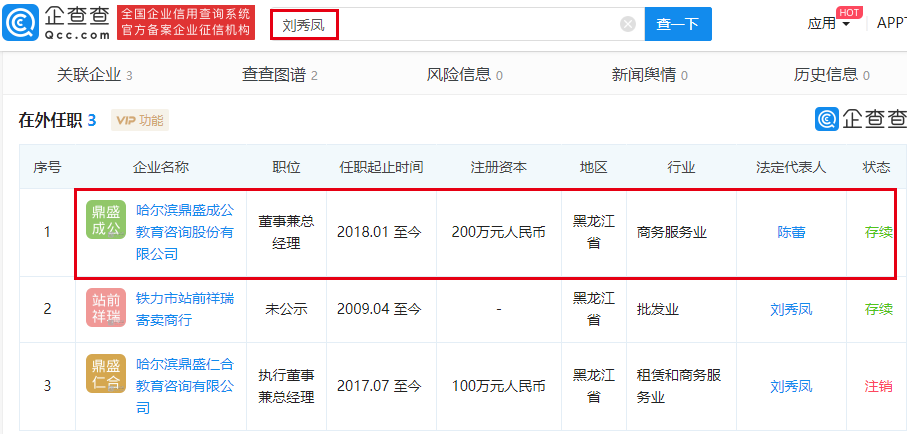The image size is (907, 434).
Task: Open 刘秀凤 link in the 批发业 row
Action: (791, 309)
